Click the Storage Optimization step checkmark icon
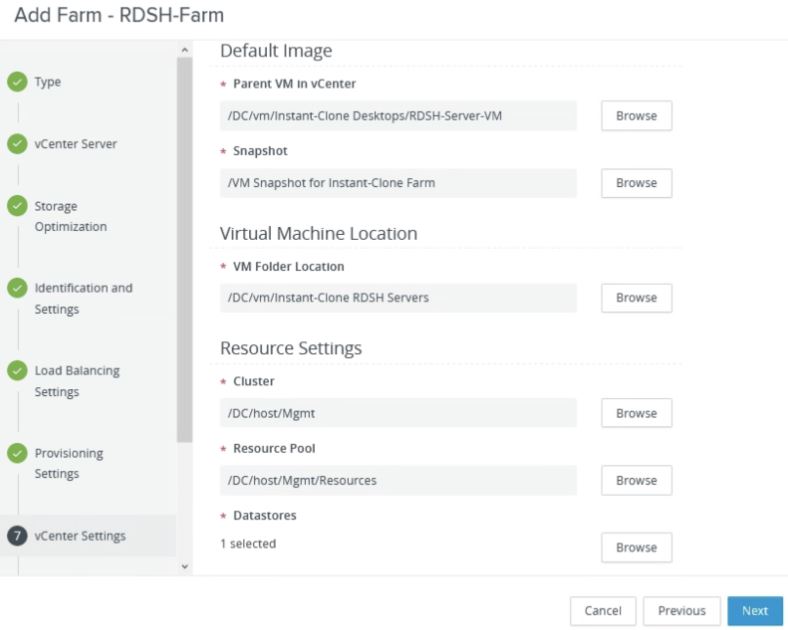This screenshot has height=630, width=788. [x=17, y=206]
